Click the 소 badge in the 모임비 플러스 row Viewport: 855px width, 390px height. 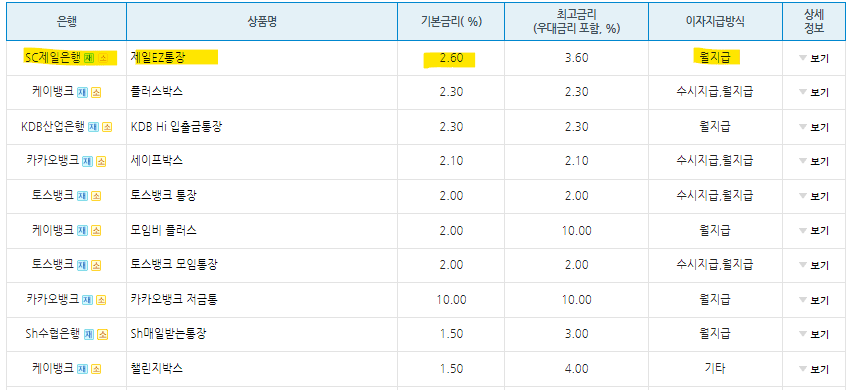click(x=96, y=231)
